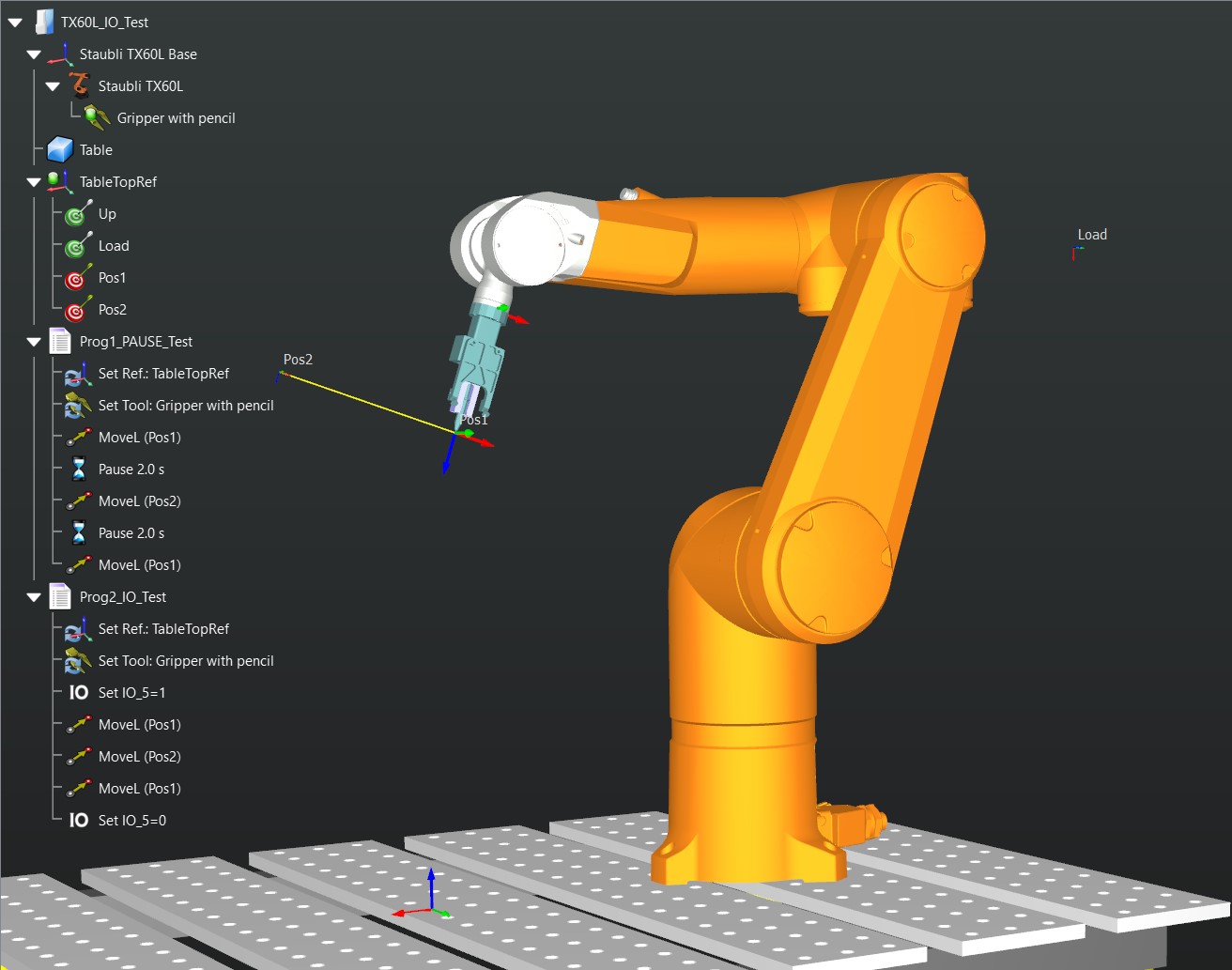
Task: Collapse the Prog2_IO_Test program node
Action: tap(34, 597)
